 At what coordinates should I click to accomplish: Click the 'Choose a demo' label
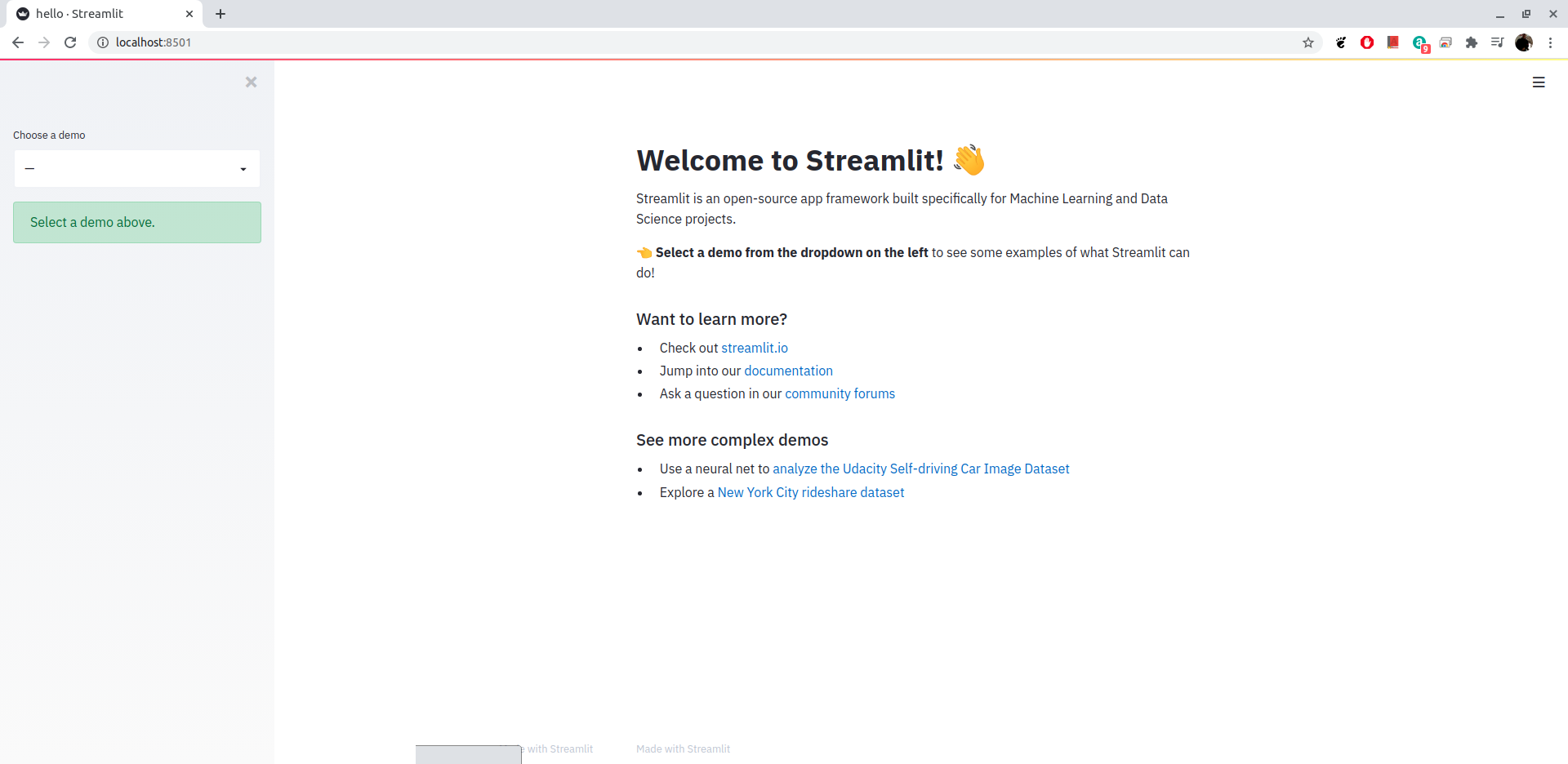(x=49, y=135)
